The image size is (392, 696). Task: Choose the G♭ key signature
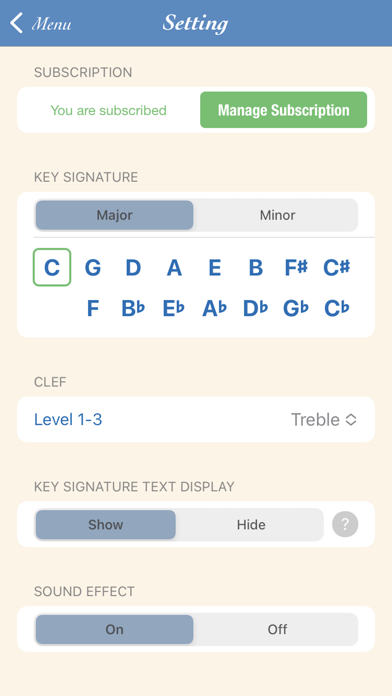coord(296,308)
